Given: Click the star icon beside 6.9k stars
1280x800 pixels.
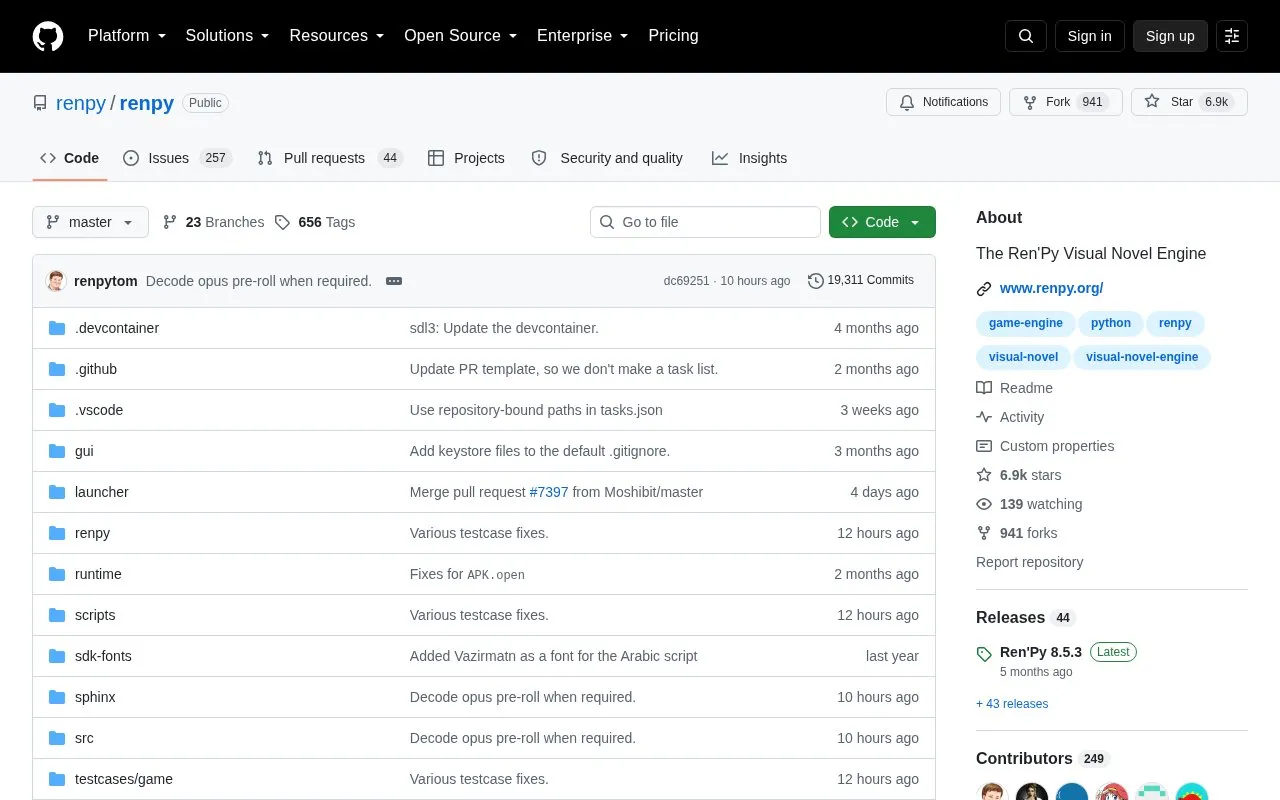Looking at the screenshot, I should pyautogui.click(x=984, y=475).
